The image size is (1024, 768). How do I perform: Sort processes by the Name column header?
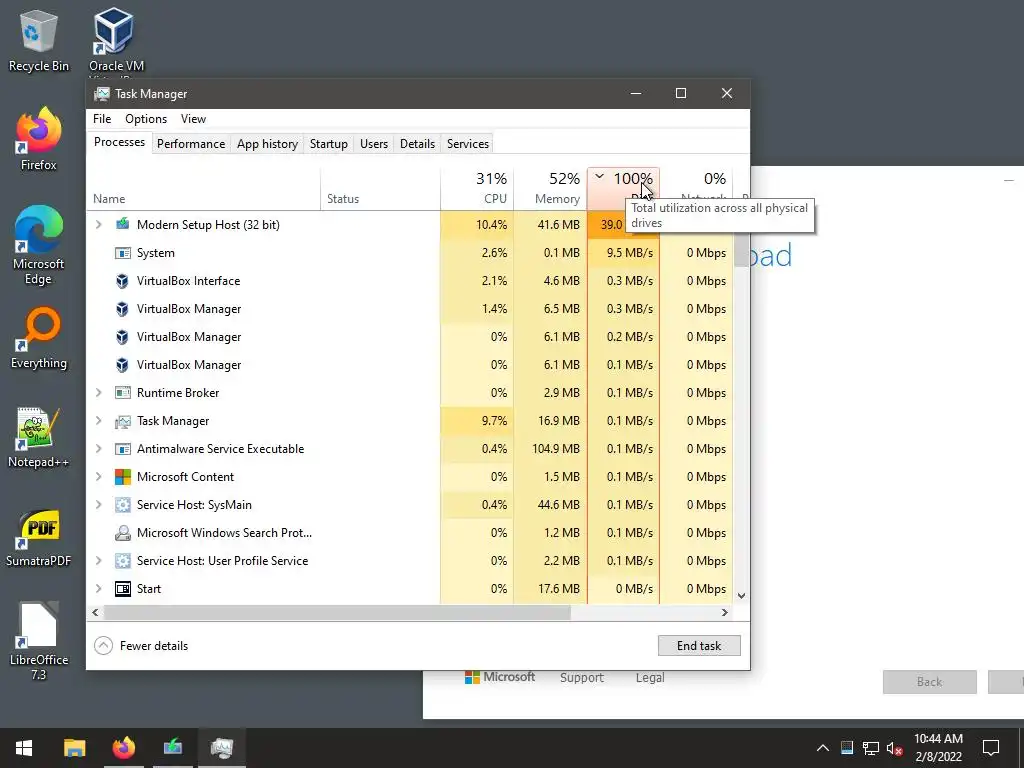click(x=203, y=188)
